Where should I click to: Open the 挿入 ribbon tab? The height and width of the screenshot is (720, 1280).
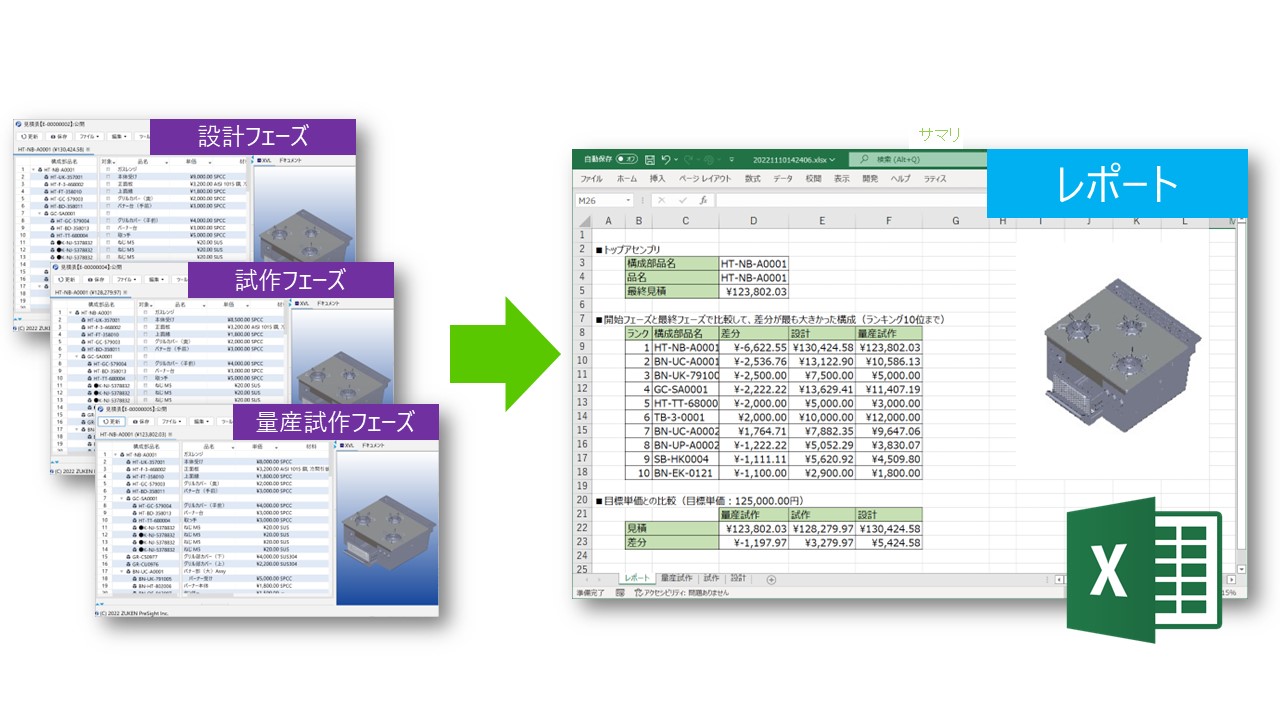coord(657,179)
